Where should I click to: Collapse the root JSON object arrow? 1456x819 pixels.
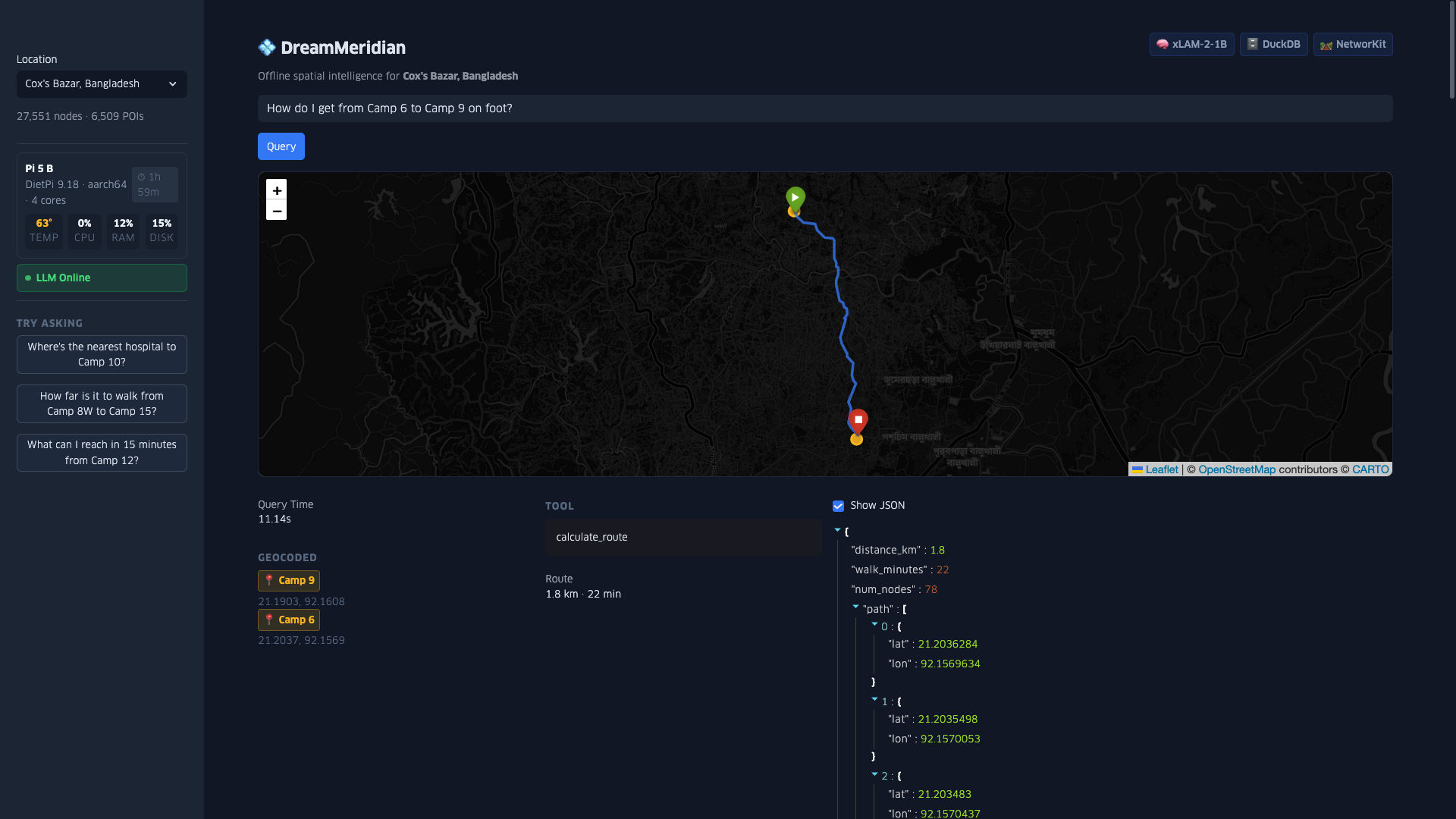(837, 530)
